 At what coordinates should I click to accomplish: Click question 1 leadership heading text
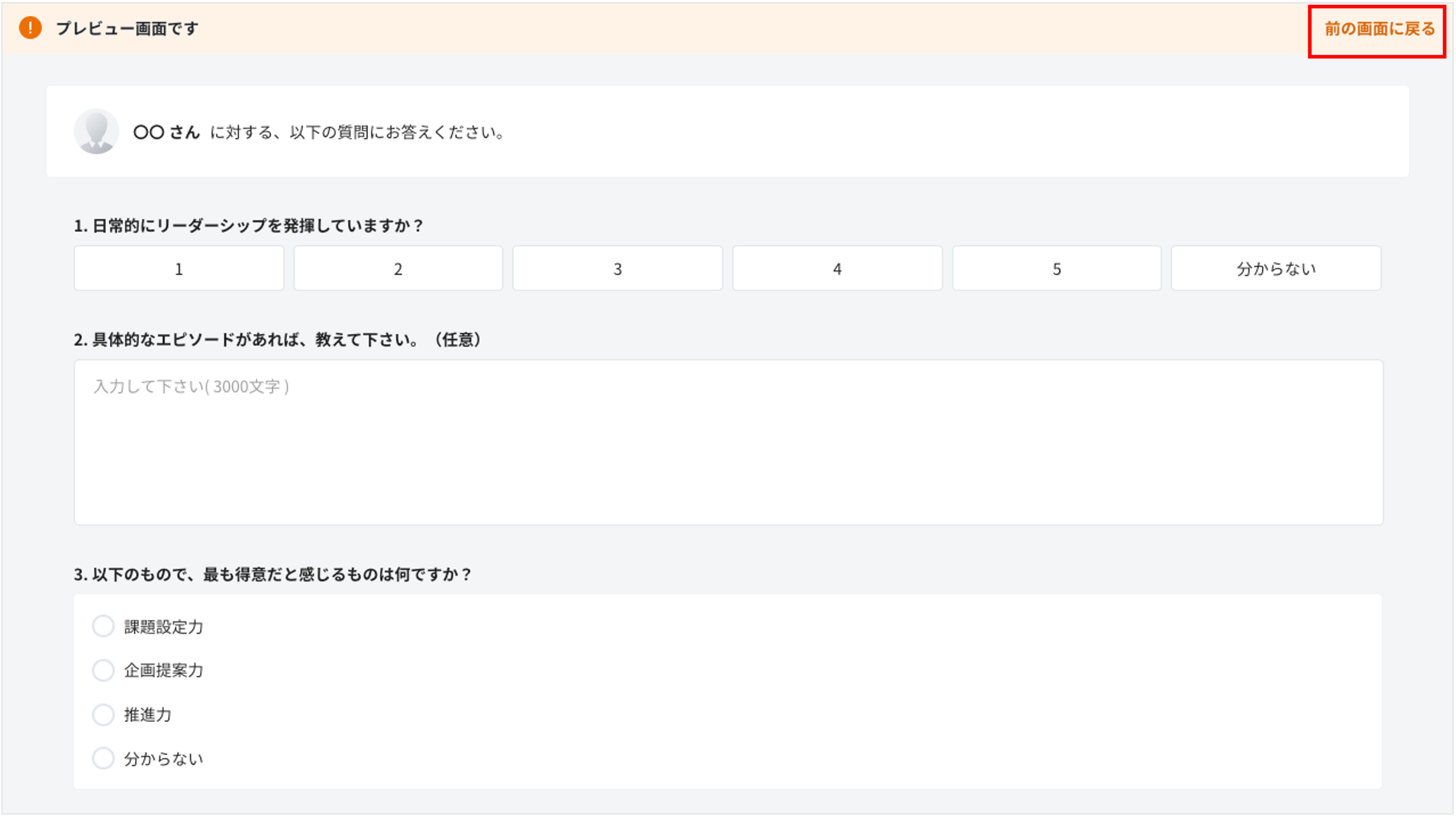[249, 226]
